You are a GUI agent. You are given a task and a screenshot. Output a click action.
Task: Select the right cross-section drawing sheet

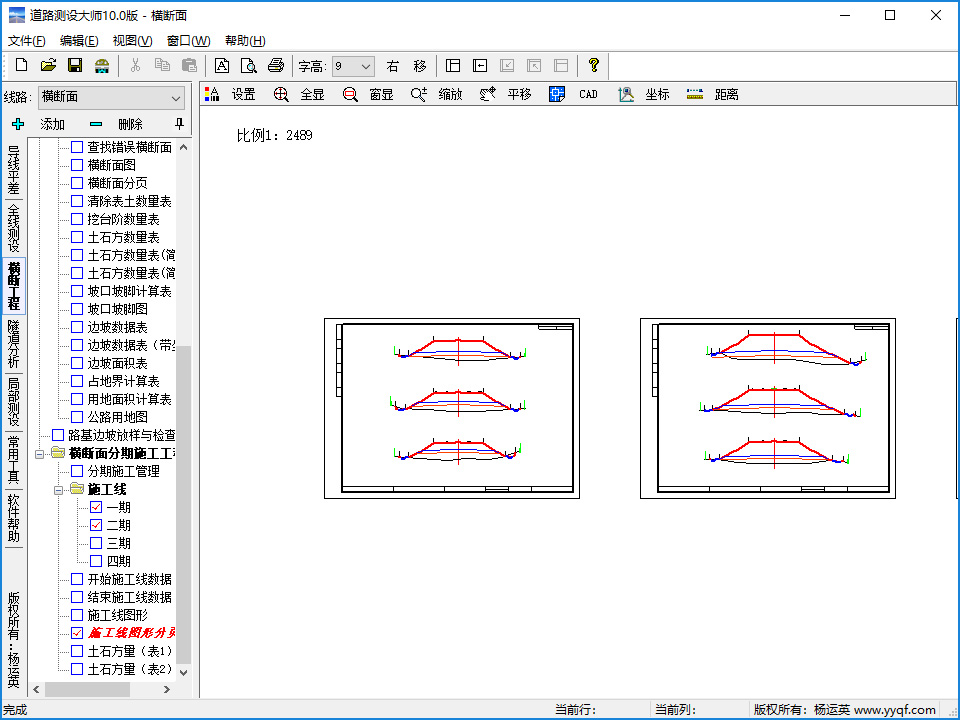(768, 408)
